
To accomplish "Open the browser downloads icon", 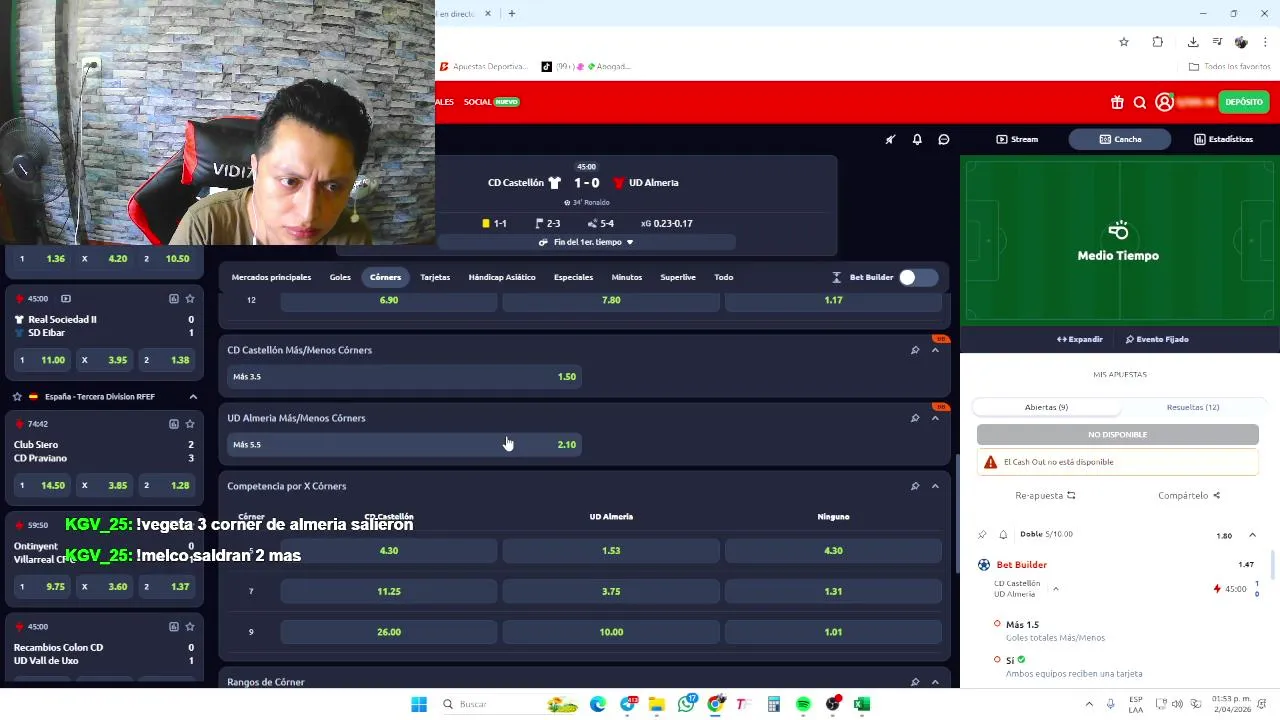I will pos(1193,42).
